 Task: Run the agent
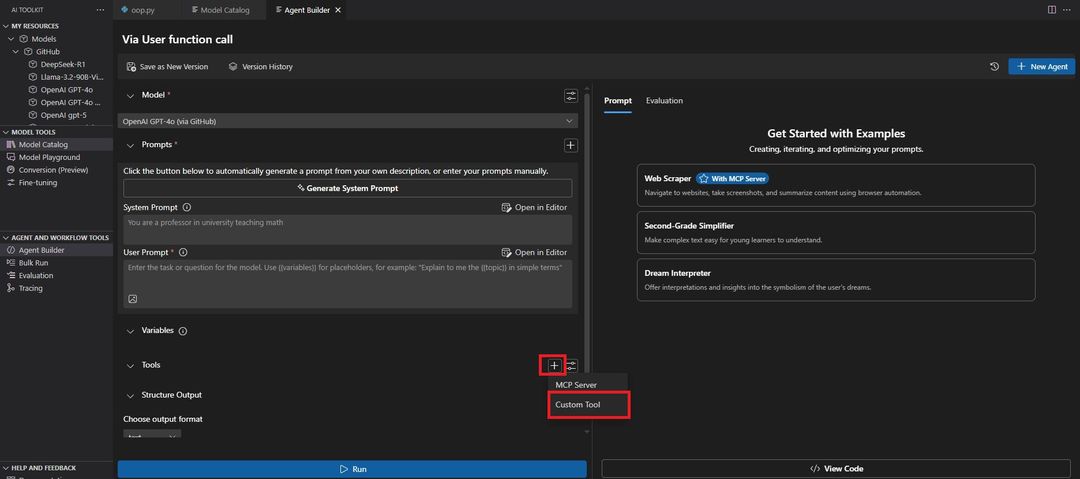click(352, 469)
